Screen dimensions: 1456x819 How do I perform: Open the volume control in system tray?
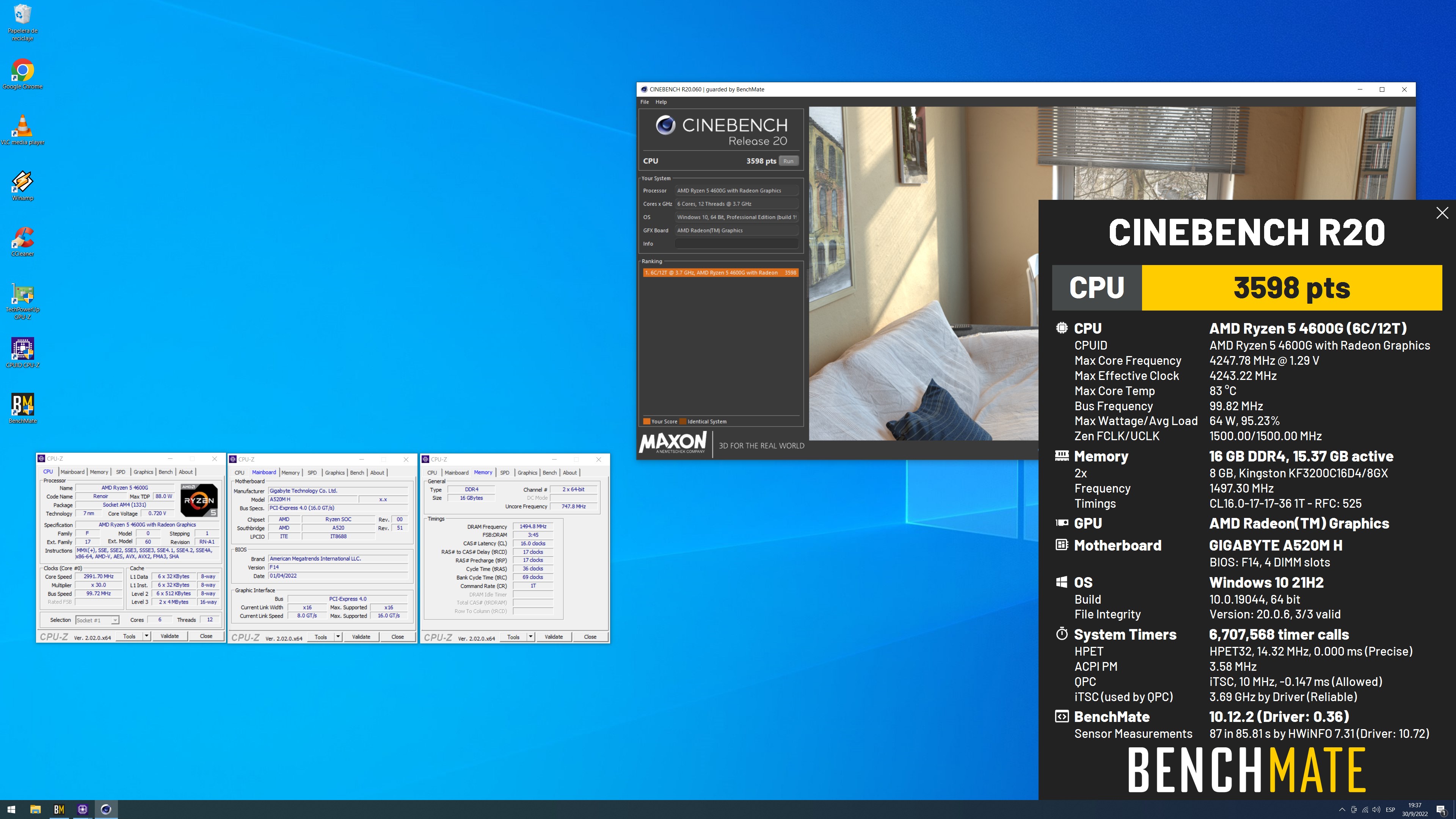pyautogui.click(x=1376, y=810)
